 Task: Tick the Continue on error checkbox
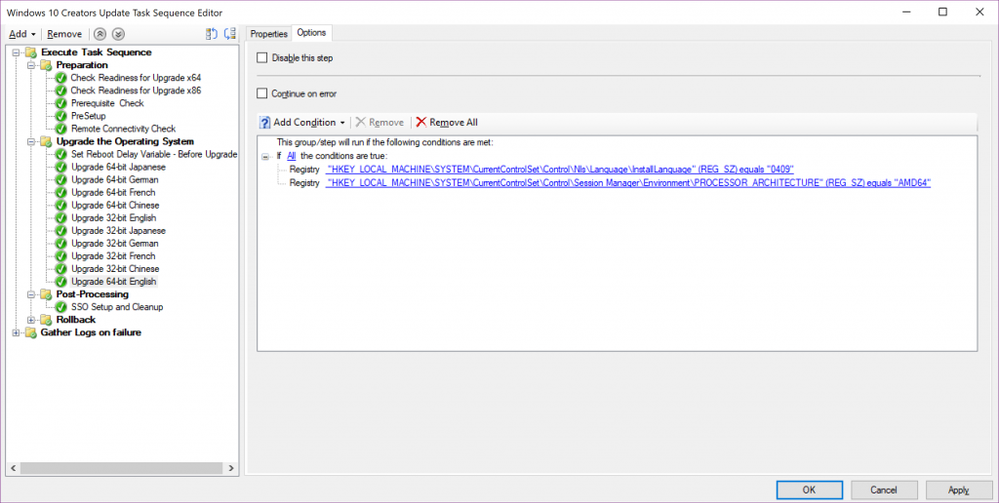click(x=262, y=94)
